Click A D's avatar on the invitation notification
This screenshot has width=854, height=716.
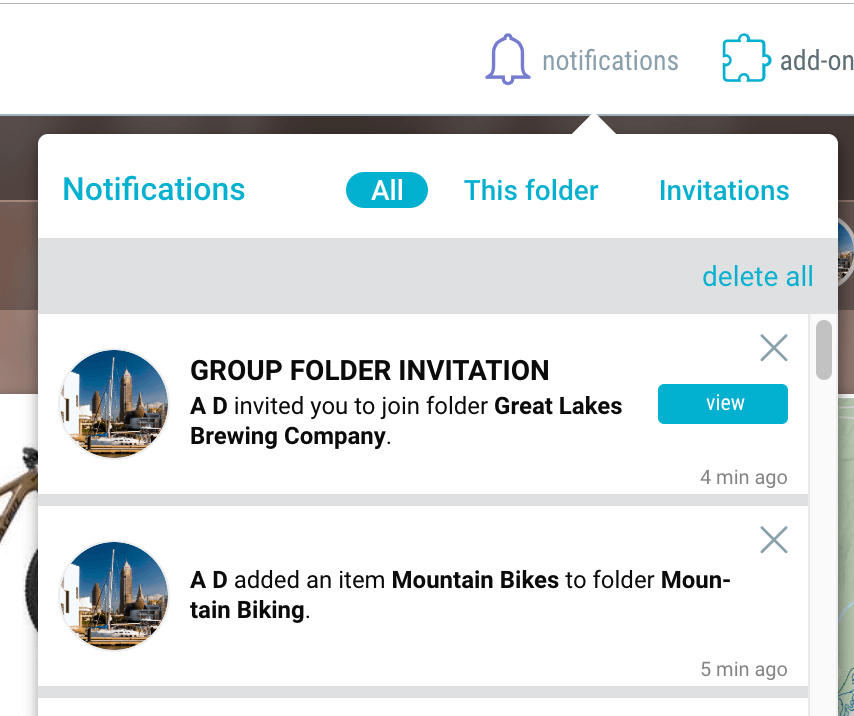point(113,404)
